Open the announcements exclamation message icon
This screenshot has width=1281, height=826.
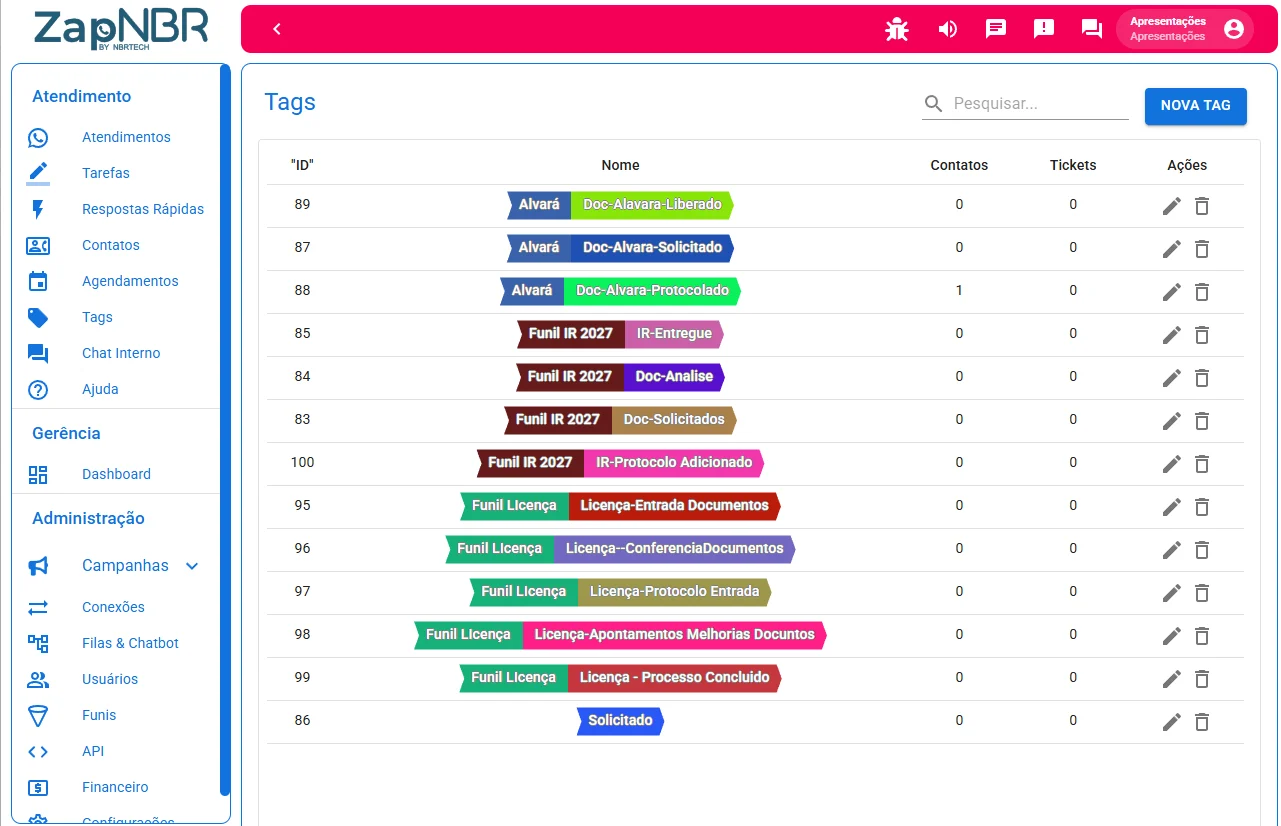click(x=1044, y=29)
